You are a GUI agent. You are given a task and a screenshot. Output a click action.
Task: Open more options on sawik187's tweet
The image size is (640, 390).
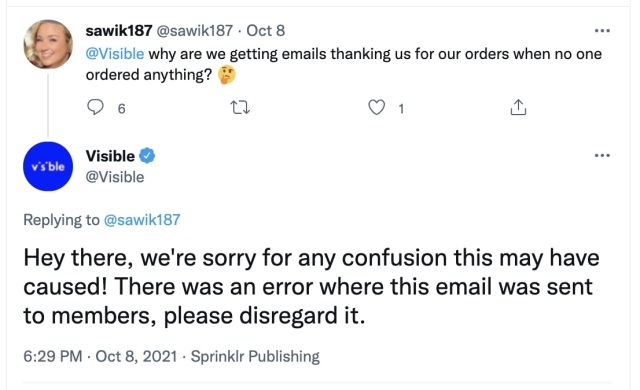pyautogui.click(x=602, y=31)
